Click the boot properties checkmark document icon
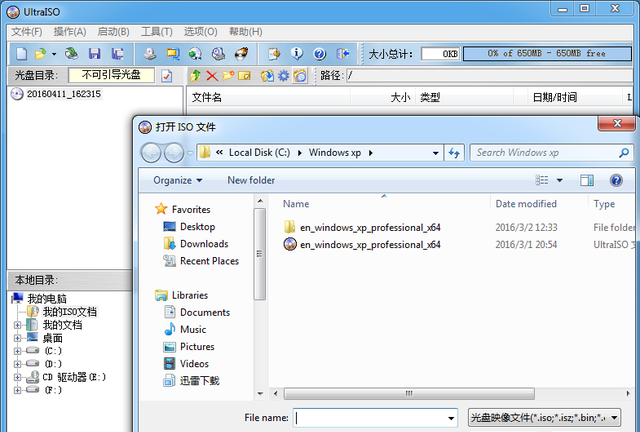Image resolution: width=640 pixels, height=432 pixels. click(x=167, y=76)
